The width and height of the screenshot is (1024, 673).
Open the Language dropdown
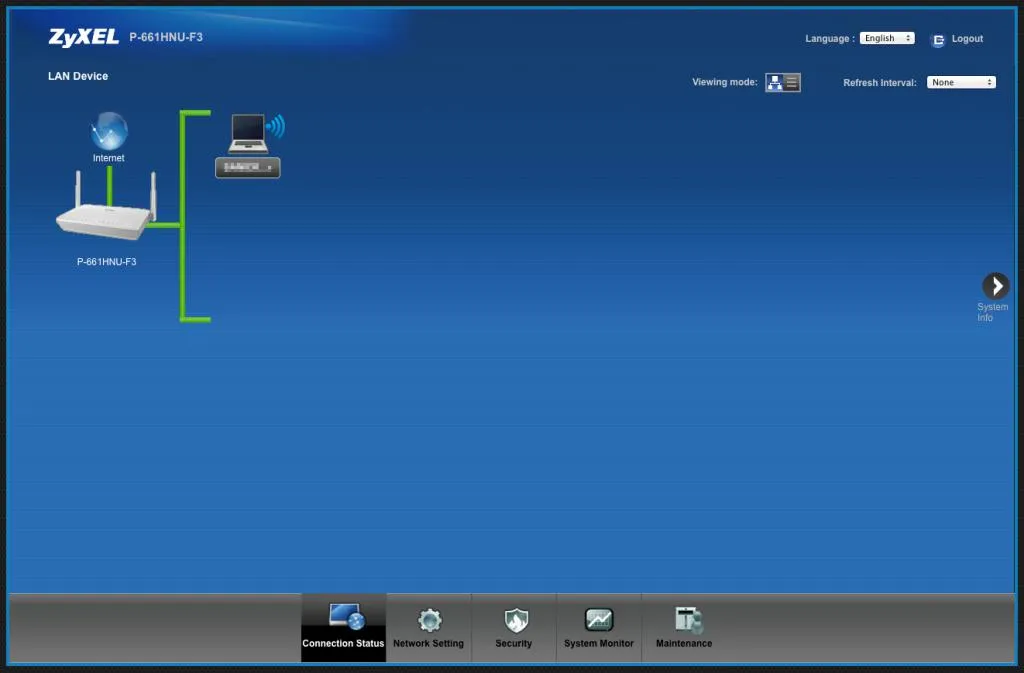887,39
